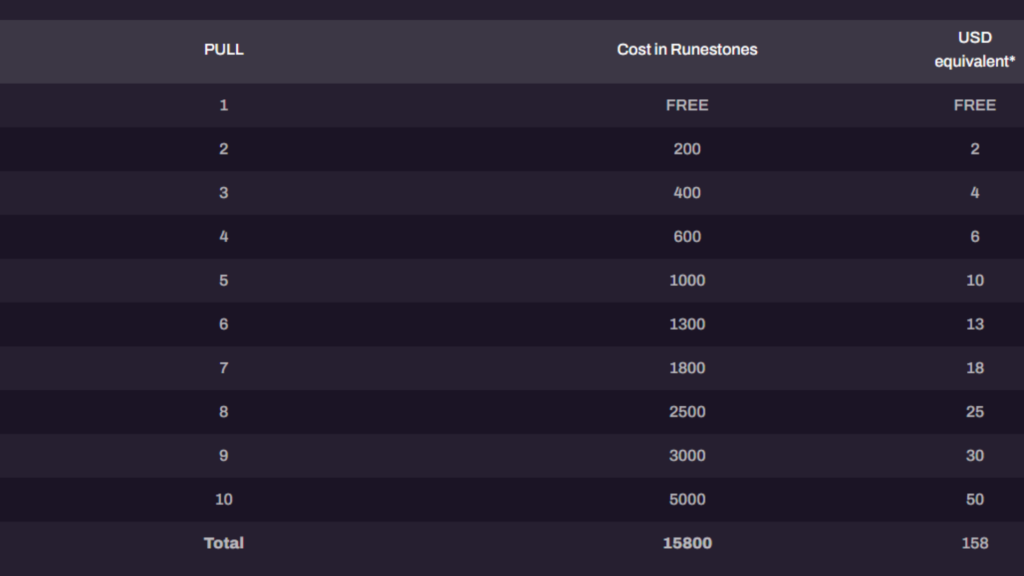1024x576 pixels.
Task: Select the 25 USD equivalent cell
Action: tap(974, 412)
